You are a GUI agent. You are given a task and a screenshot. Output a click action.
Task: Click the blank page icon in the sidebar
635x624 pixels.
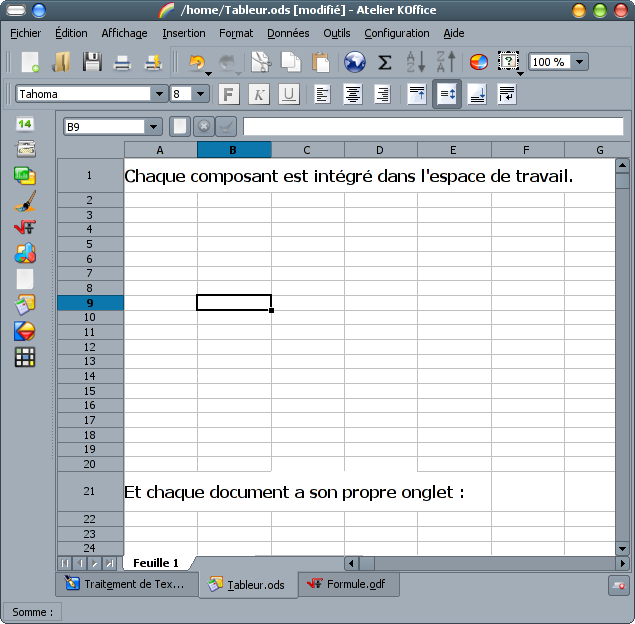(25, 279)
